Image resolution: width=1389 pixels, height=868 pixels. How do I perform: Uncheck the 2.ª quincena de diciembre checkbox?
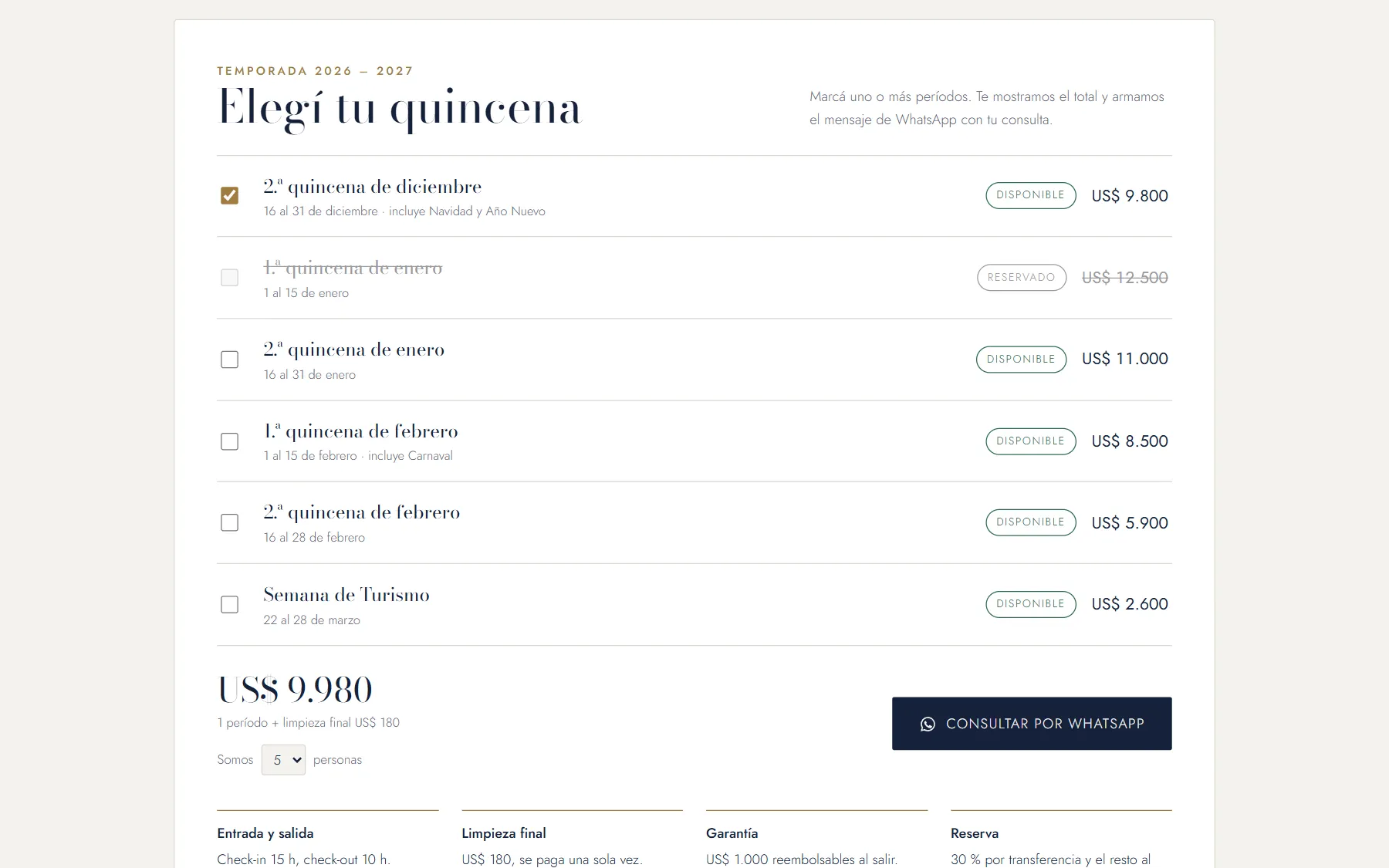(229, 195)
